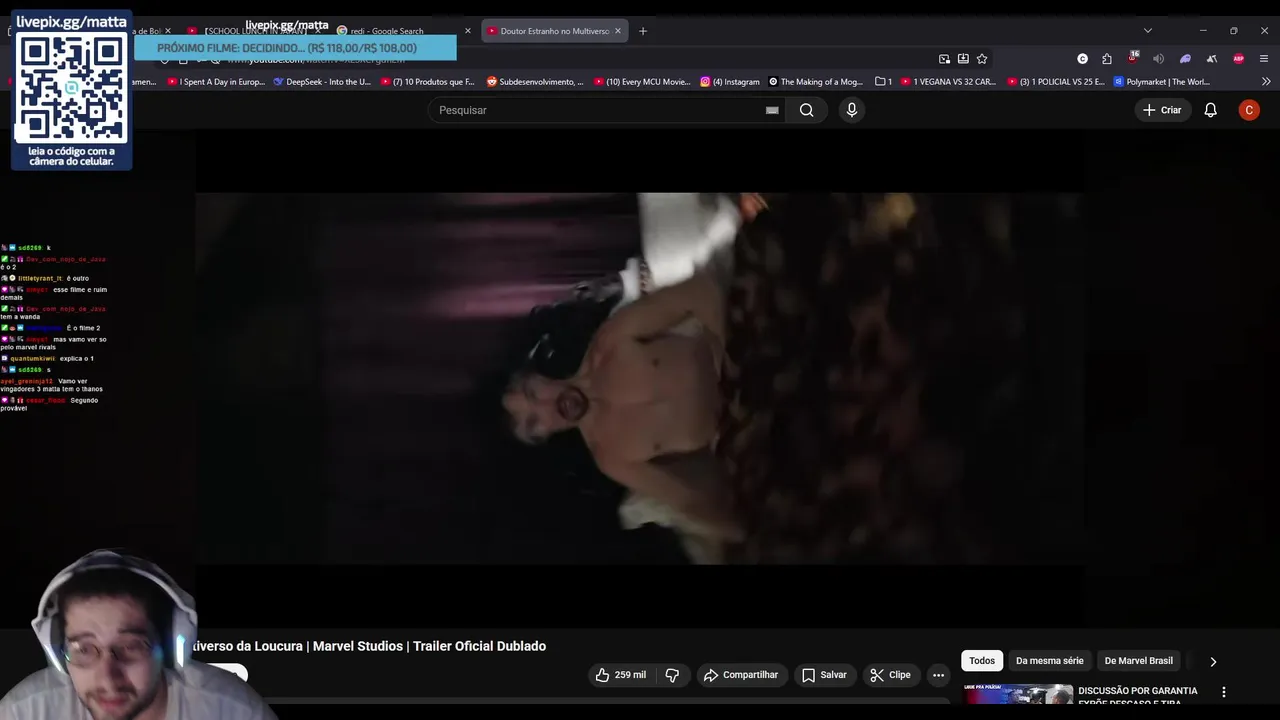Open the ABP adblock extension icon
Viewport: 1280px width, 720px height.
[x=1239, y=59]
